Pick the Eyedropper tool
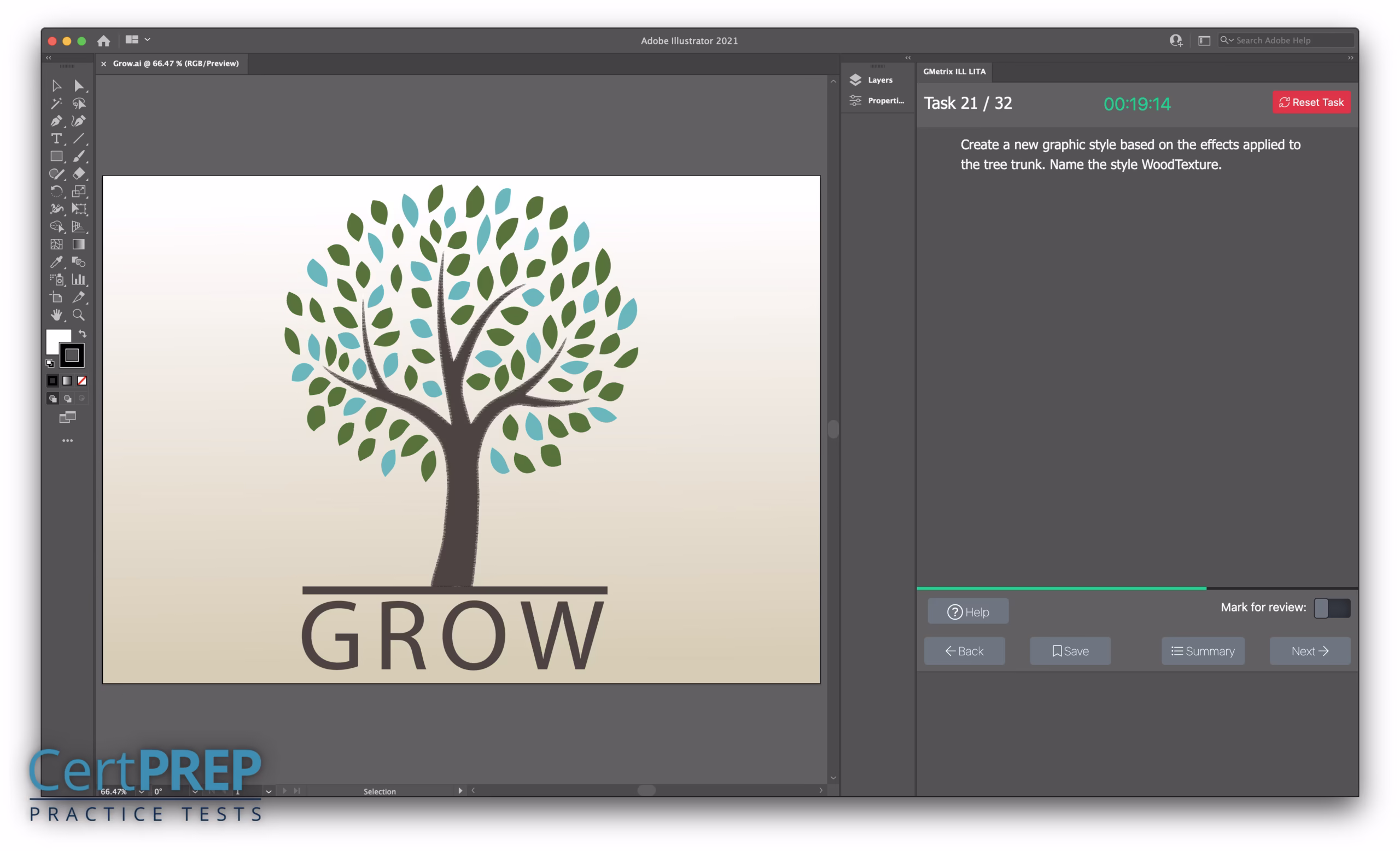The image size is (1400, 851). pos(56,262)
